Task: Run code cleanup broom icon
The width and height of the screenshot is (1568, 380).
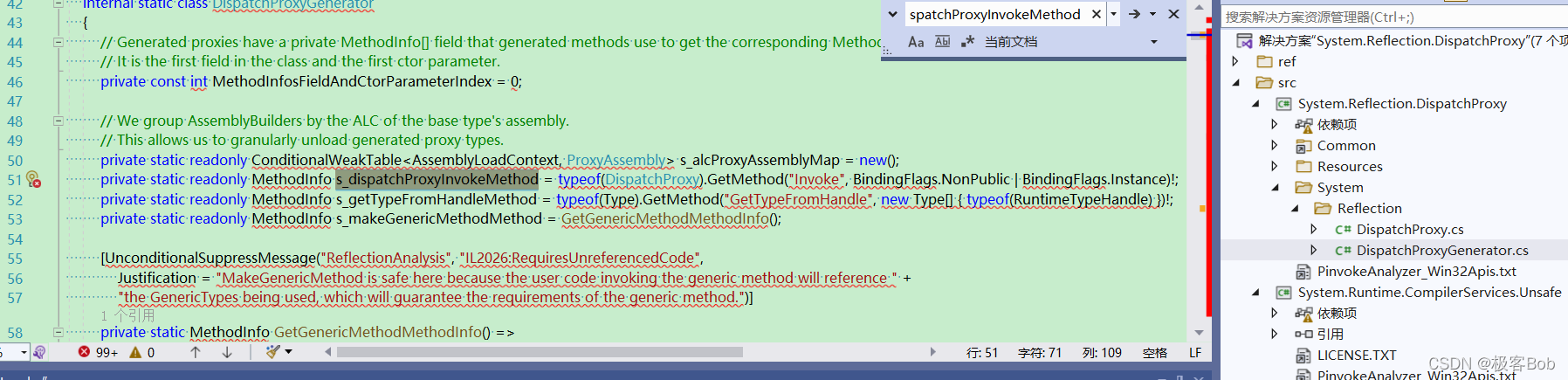Action: tap(273, 352)
